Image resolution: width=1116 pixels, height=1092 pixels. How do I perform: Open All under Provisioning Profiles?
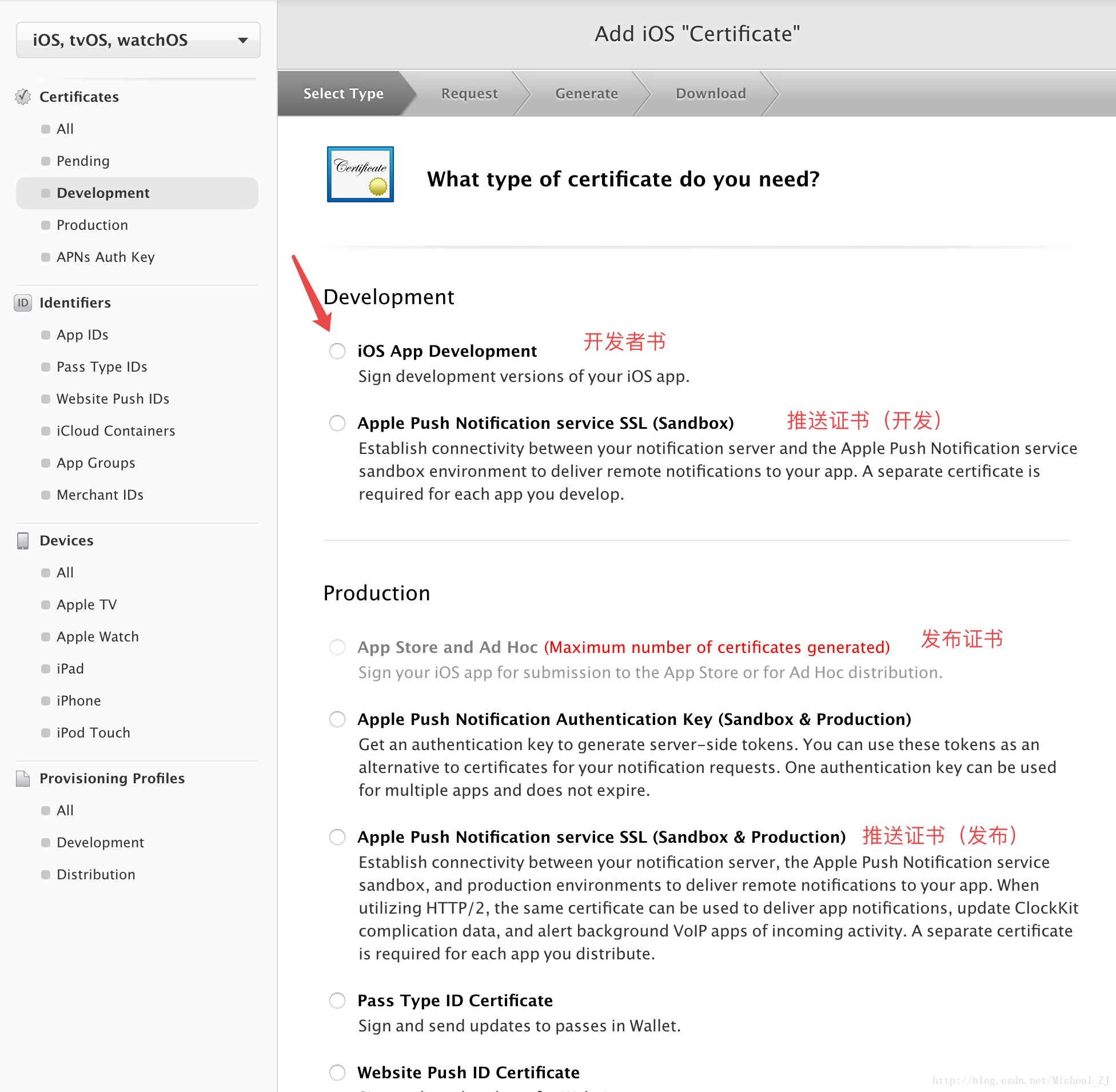point(65,811)
